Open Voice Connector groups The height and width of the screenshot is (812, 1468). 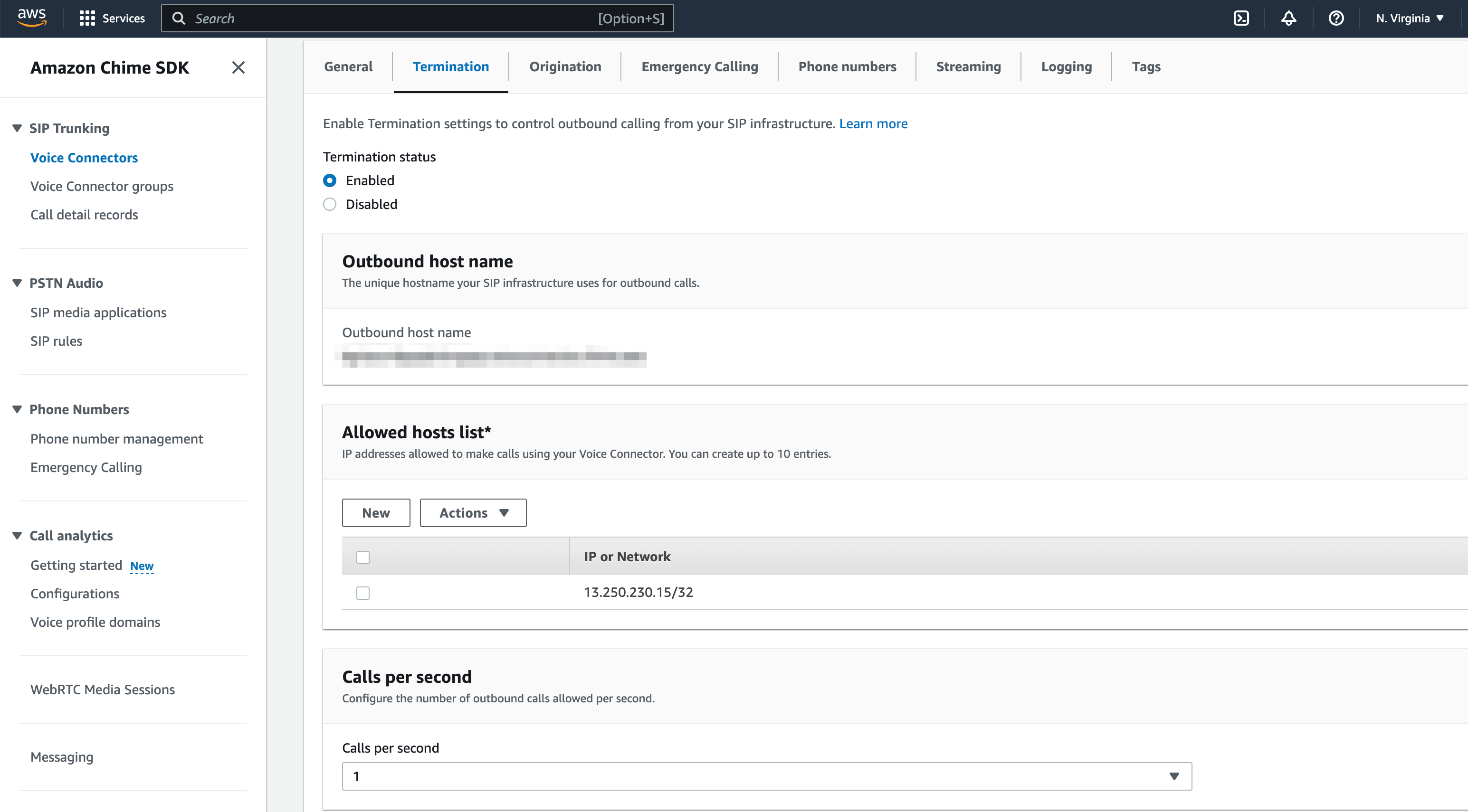point(102,186)
